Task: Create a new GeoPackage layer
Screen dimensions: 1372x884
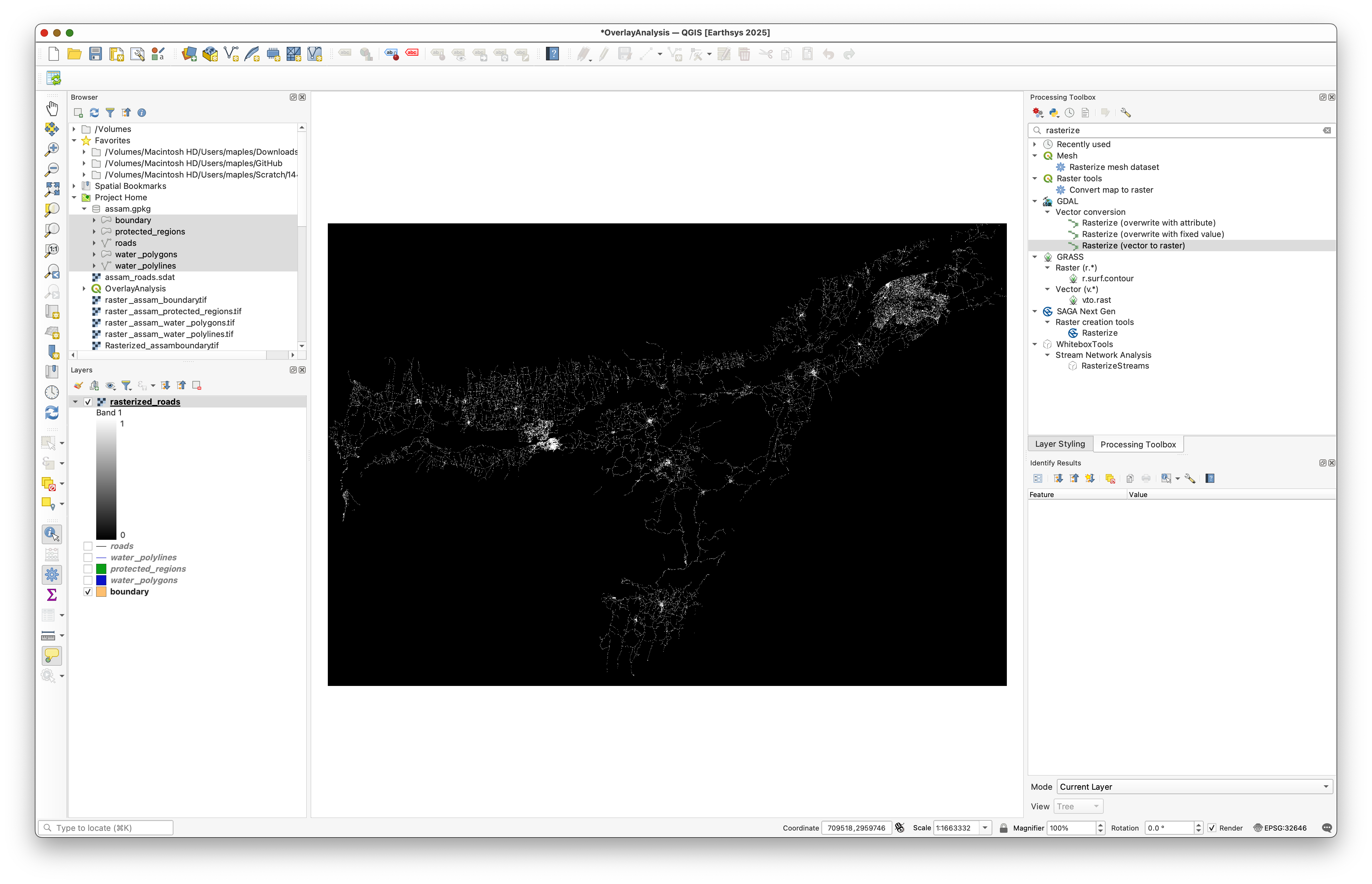Action: click(x=210, y=54)
